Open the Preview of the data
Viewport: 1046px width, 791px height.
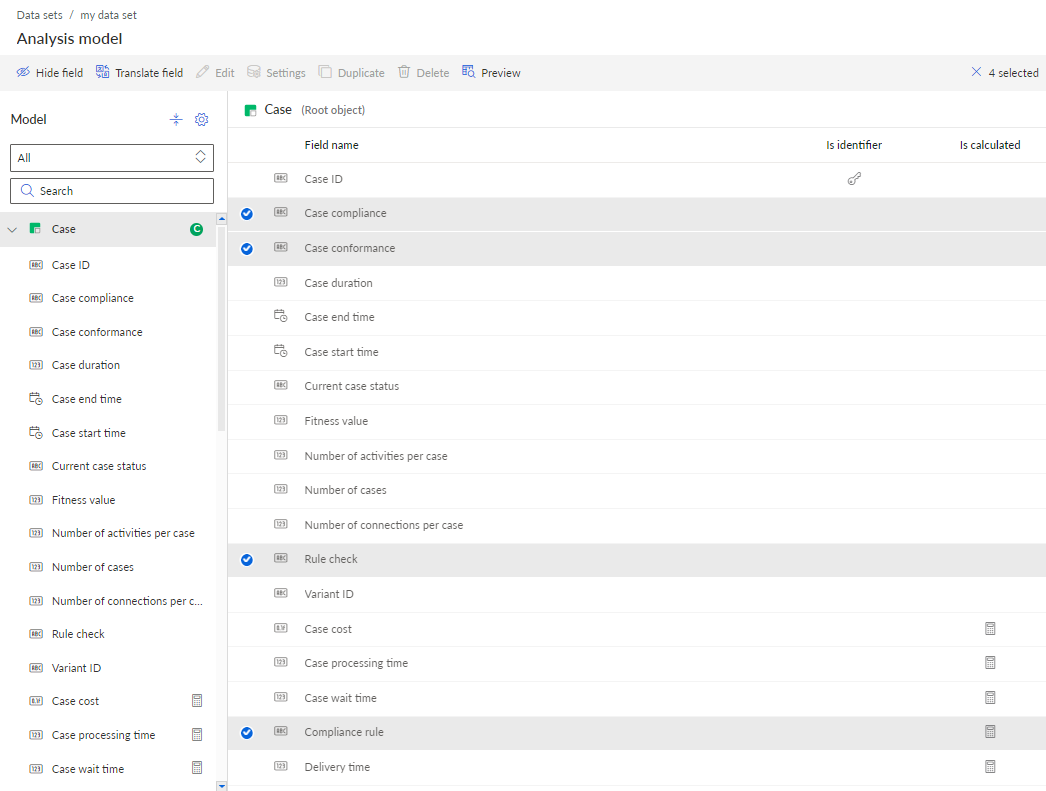point(491,73)
